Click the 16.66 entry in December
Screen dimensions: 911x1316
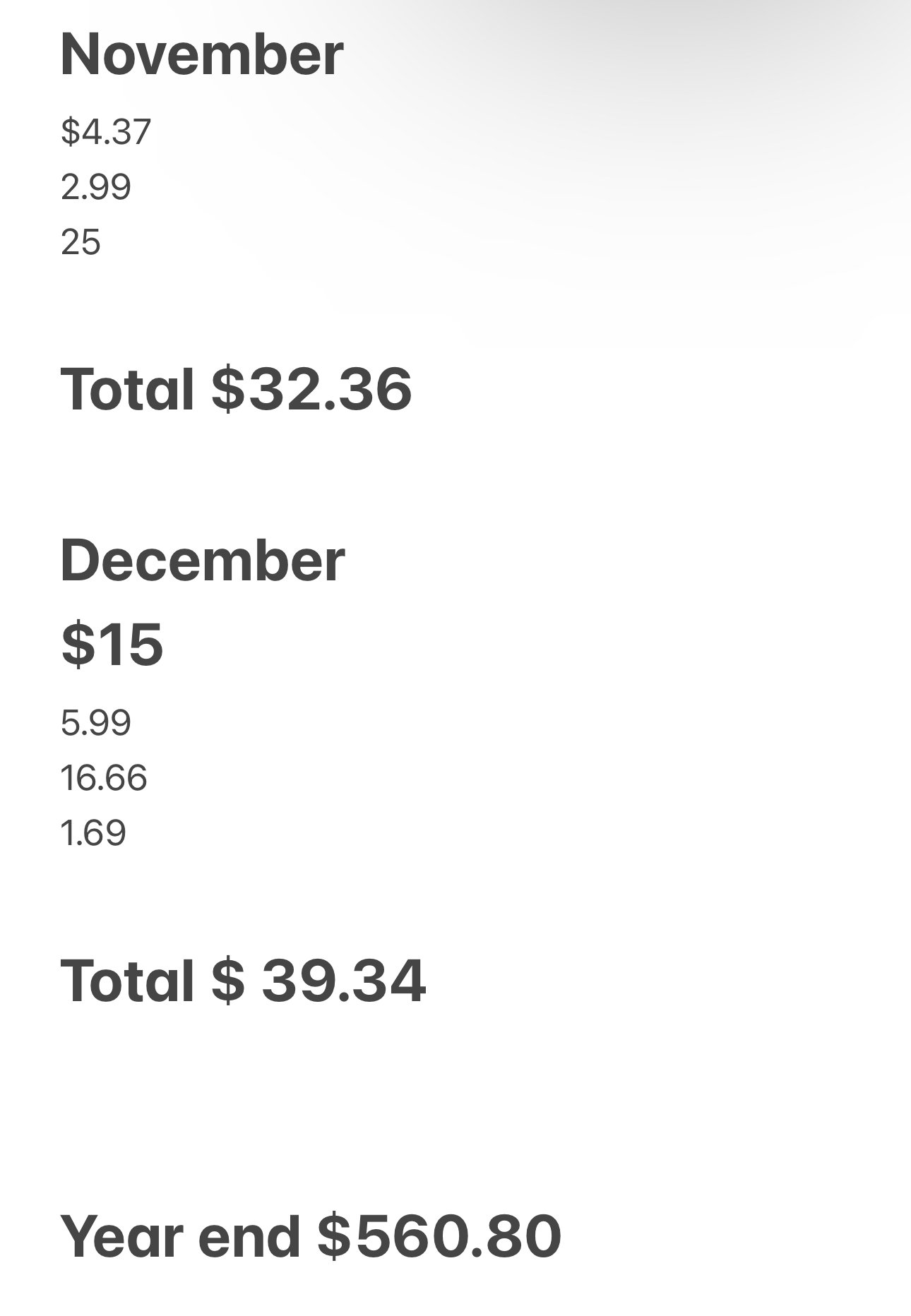point(104,778)
